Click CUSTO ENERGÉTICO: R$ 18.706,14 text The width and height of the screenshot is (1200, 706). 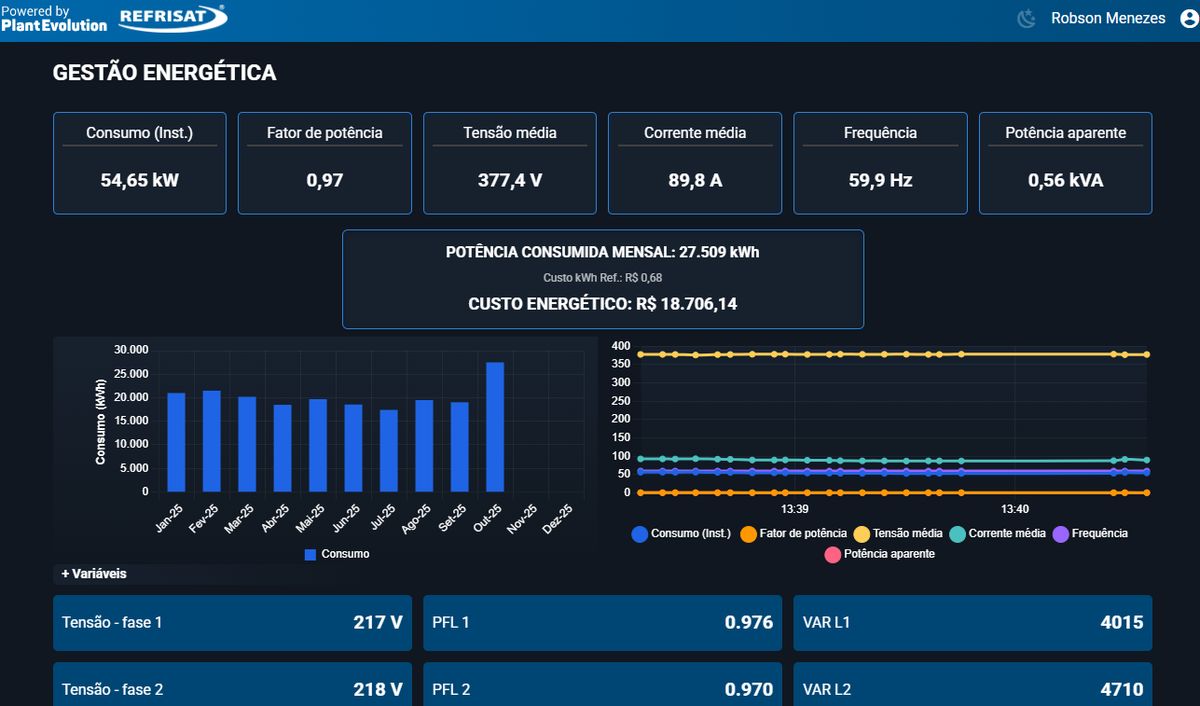point(603,304)
